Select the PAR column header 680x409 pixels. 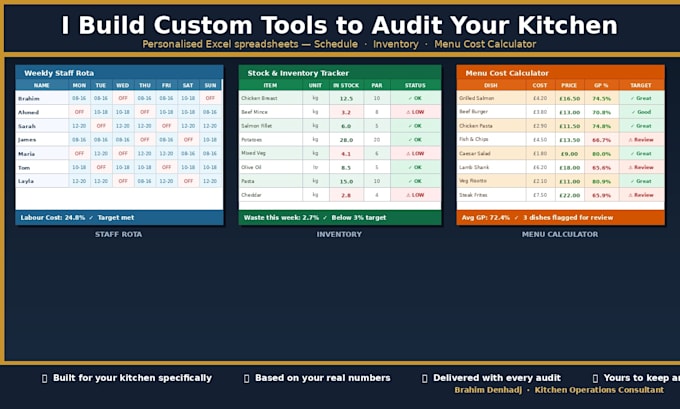click(377, 85)
